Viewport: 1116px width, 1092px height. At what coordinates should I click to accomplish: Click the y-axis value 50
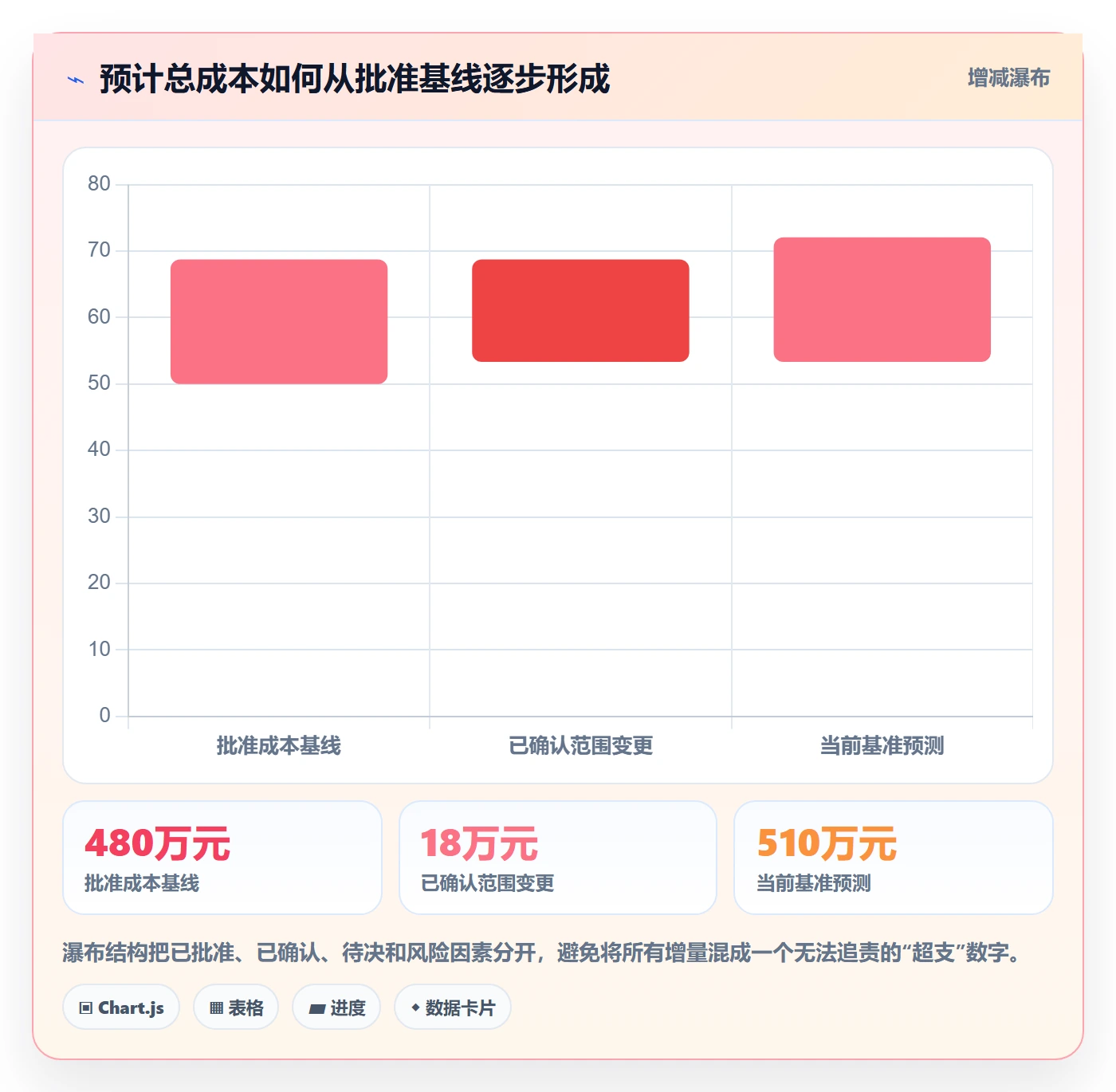click(99, 383)
